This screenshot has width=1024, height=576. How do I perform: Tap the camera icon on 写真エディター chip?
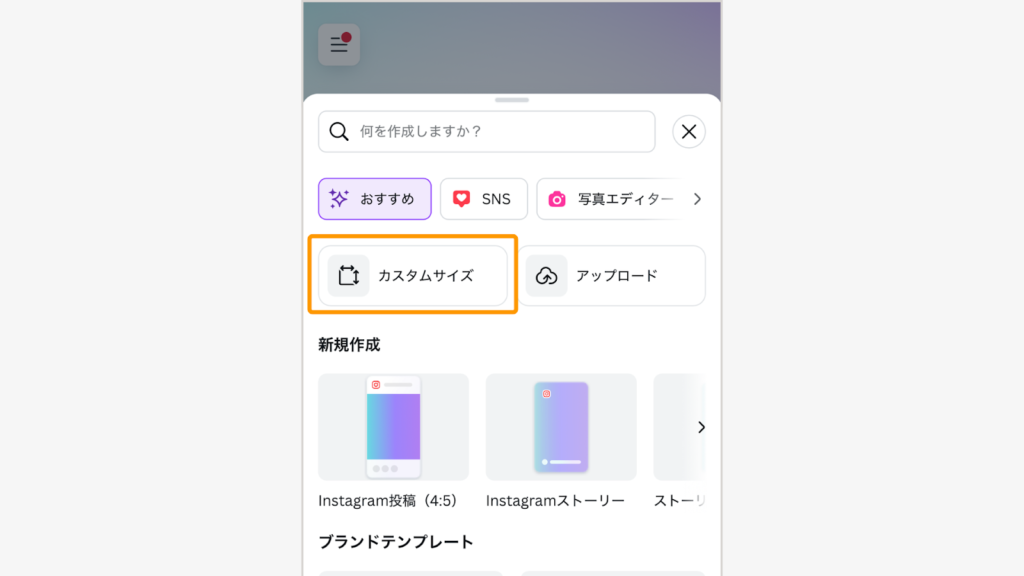point(559,198)
